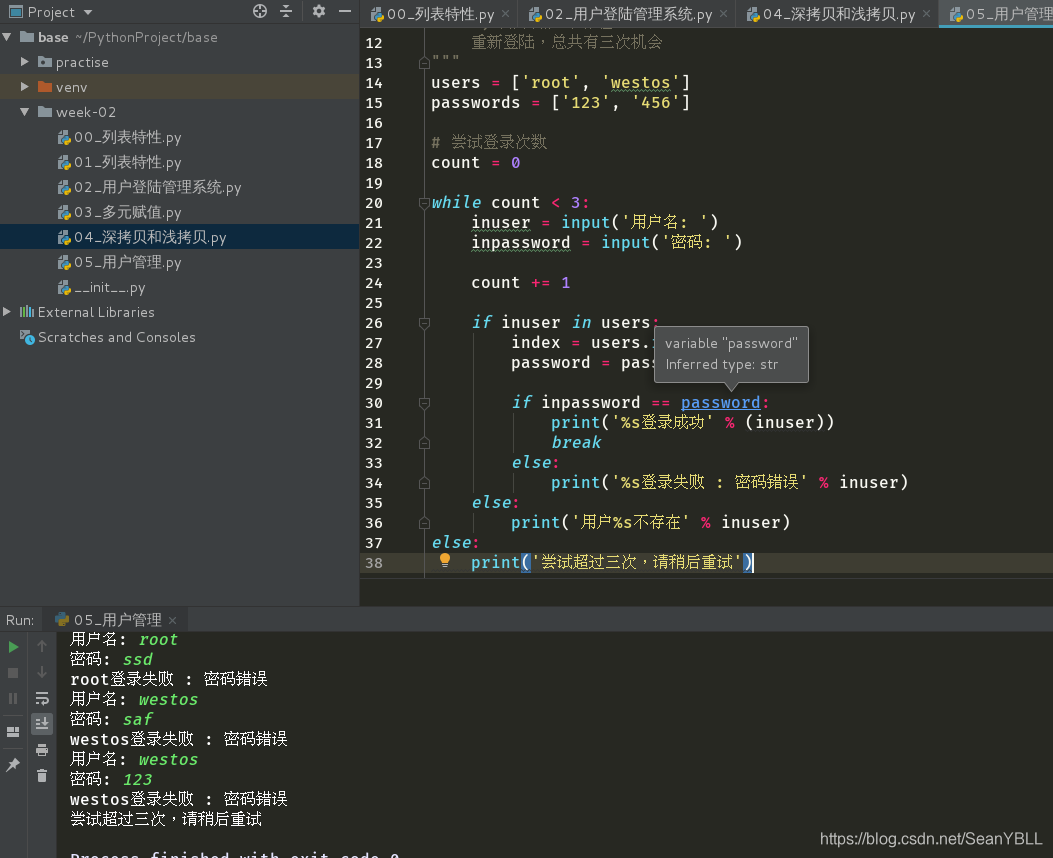Open file 03_多元赋值.py in tree
The width and height of the screenshot is (1053, 858).
click(x=120, y=212)
